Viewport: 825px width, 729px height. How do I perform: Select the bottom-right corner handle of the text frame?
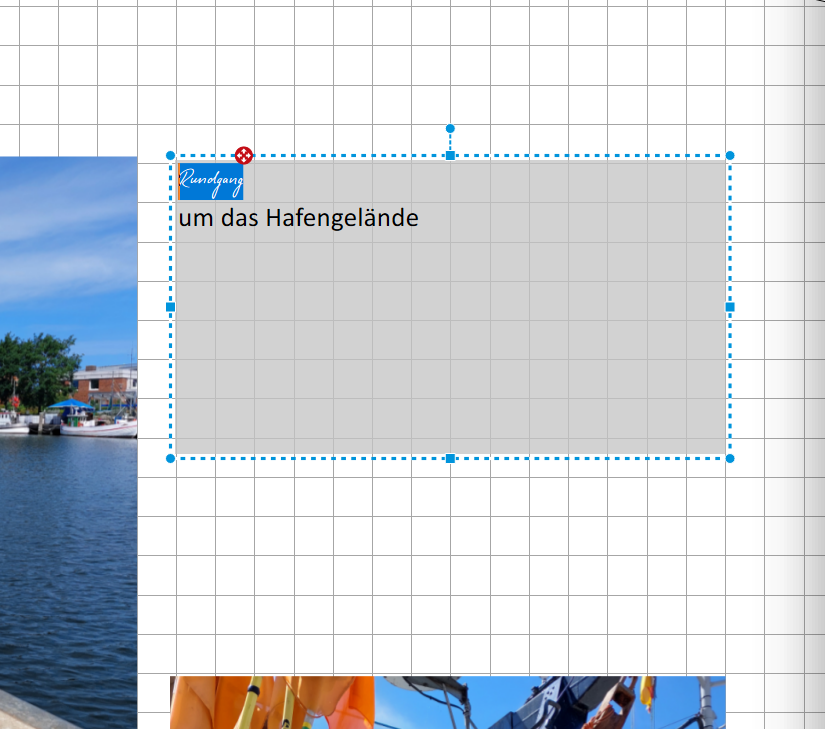(x=730, y=459)
